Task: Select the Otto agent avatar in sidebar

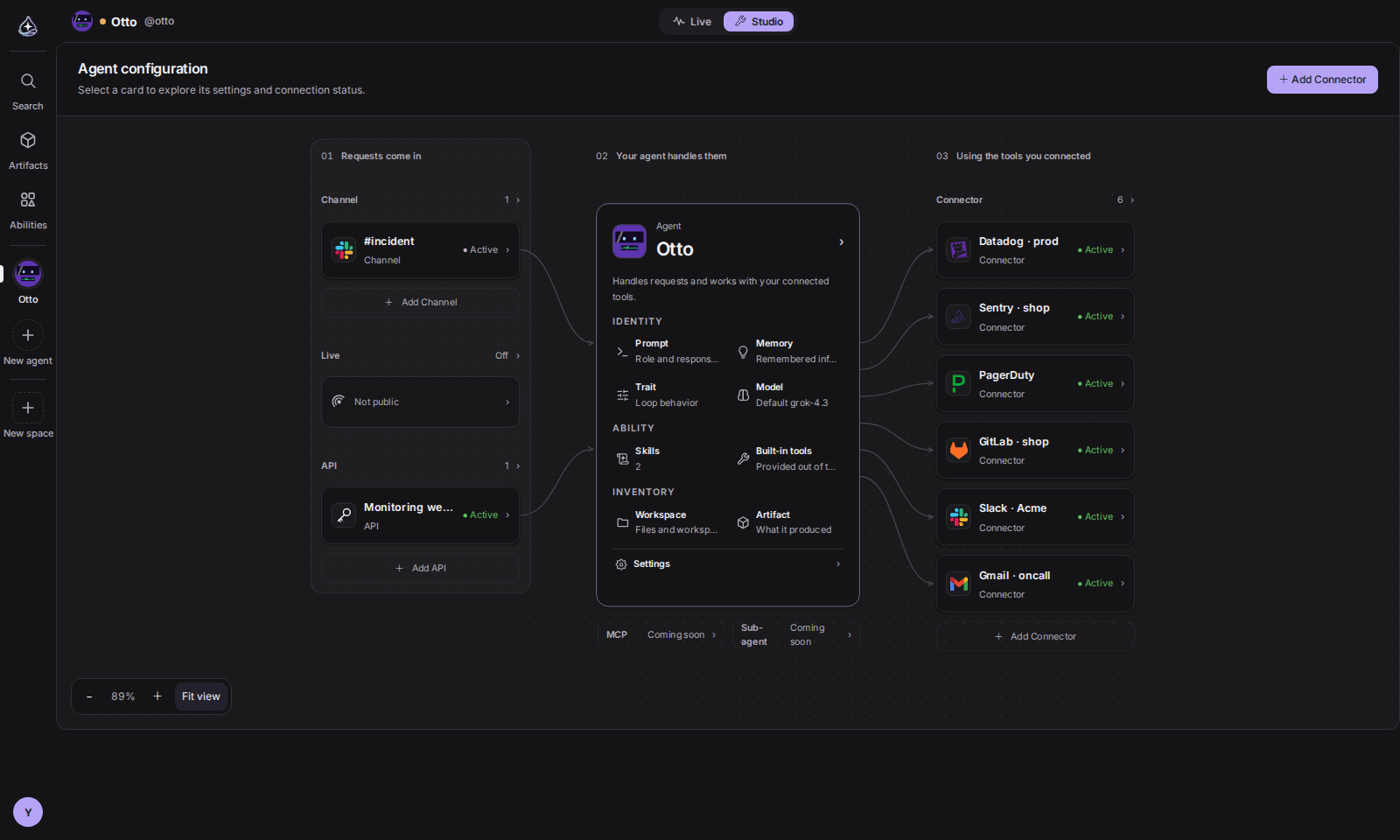Action: coord(28,274)
